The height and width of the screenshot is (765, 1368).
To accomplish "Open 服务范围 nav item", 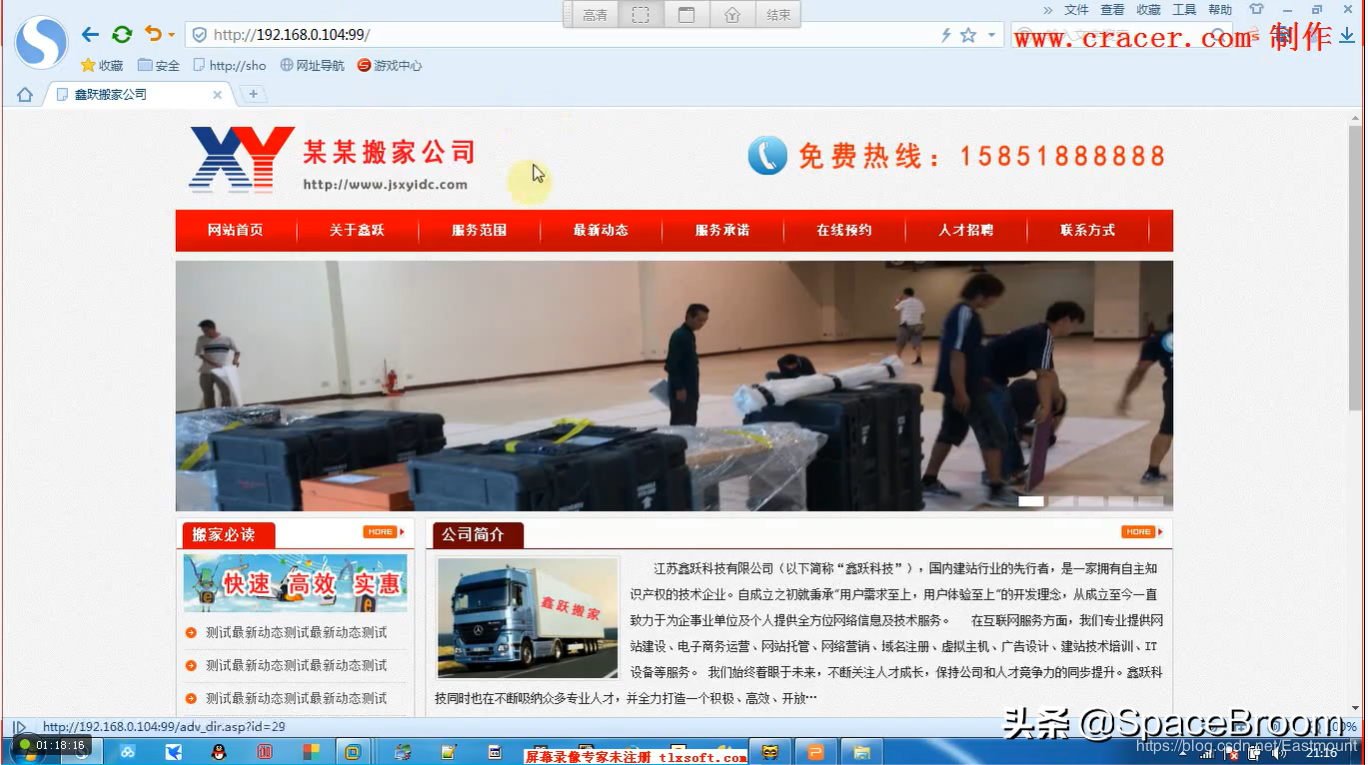I will click(x=479, y=230).
